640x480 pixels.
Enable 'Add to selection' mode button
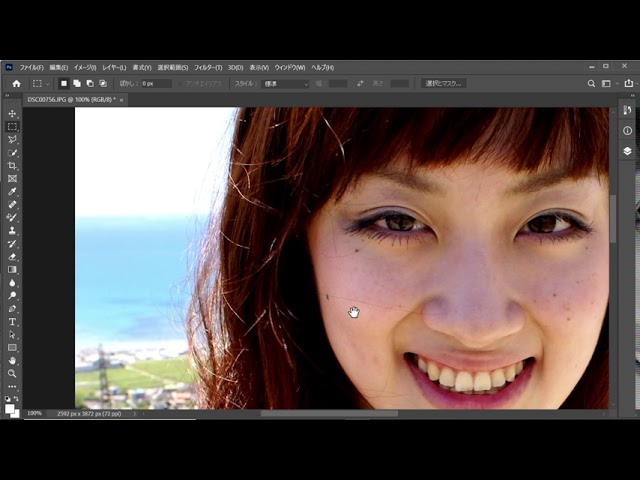coord(78,84)
